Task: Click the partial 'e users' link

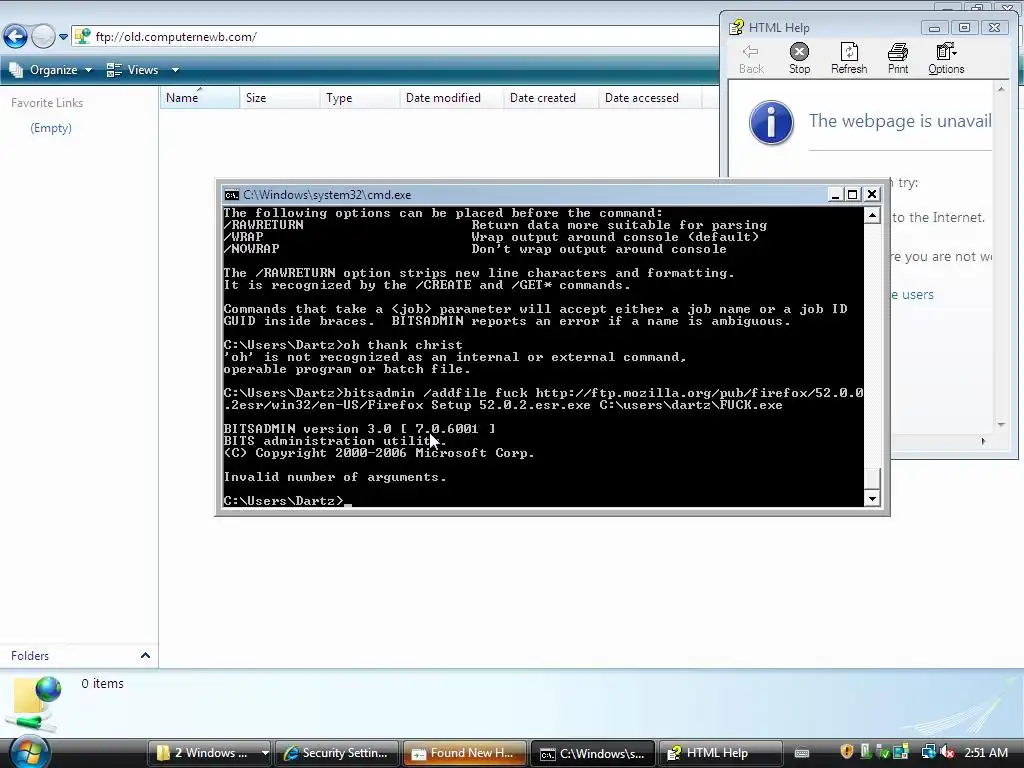Action: (x=913, y=295)
